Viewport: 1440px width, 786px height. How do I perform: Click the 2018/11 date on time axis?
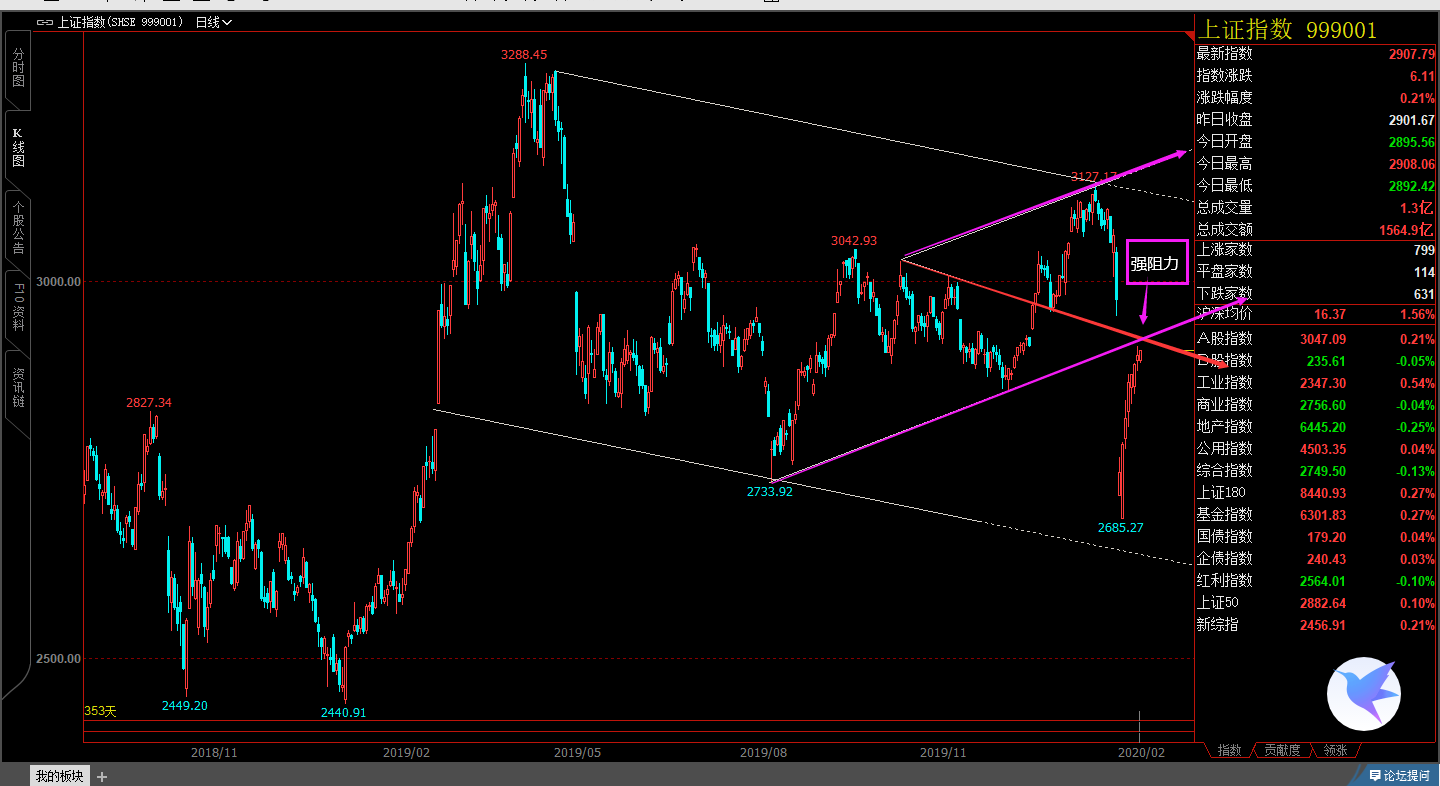[x=213, y=752]
